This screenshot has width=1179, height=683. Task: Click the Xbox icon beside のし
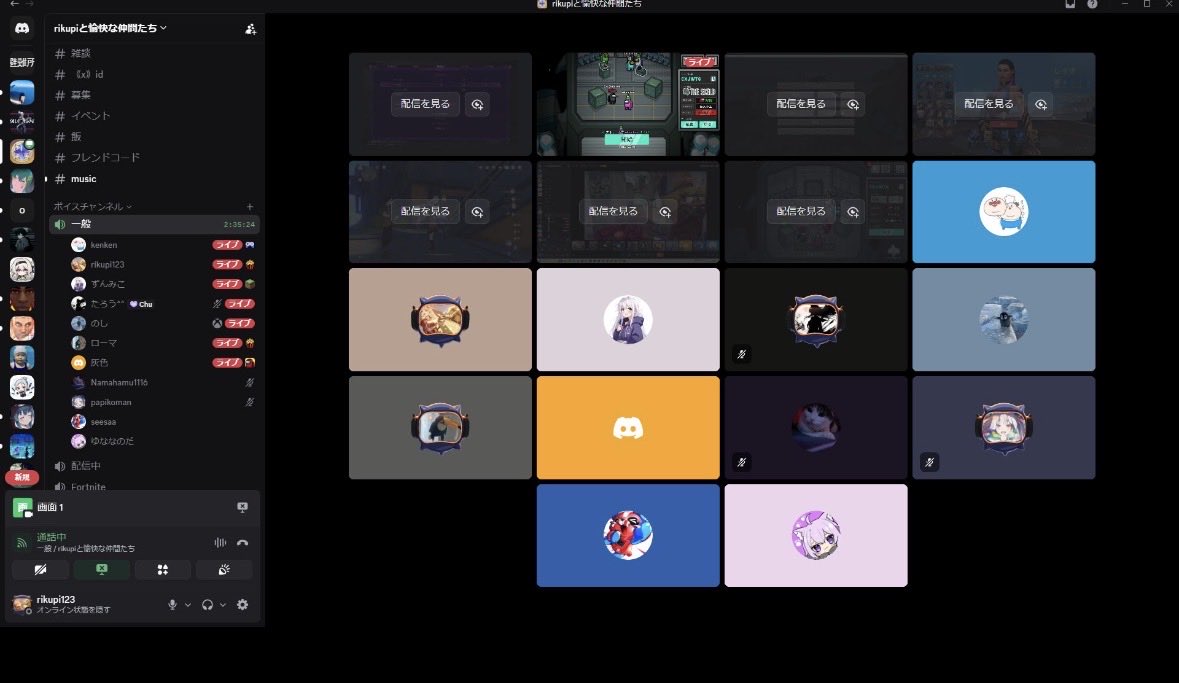(217, 323)
